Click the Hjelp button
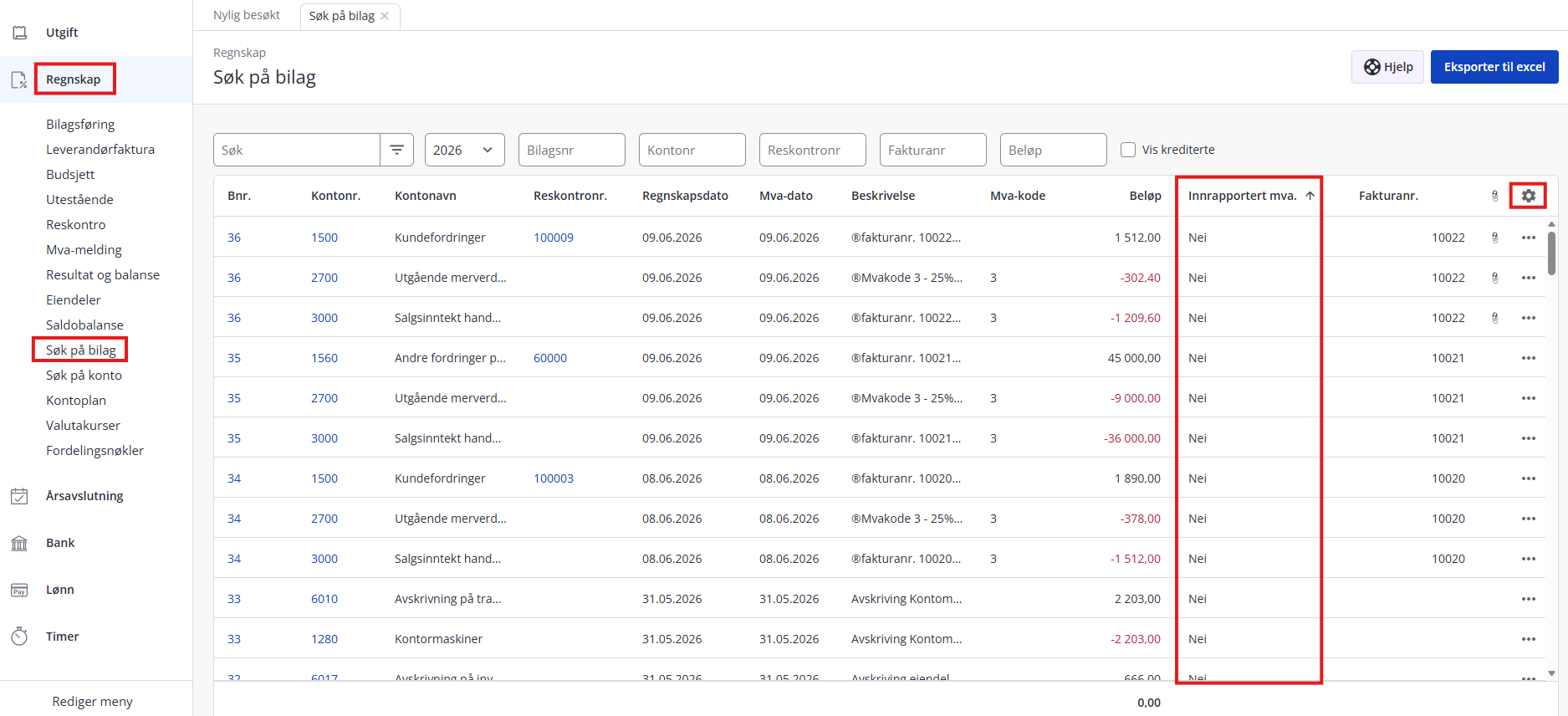This screenshot has width=1568, height=716. pyautogui.click(x=1387, y=67)
